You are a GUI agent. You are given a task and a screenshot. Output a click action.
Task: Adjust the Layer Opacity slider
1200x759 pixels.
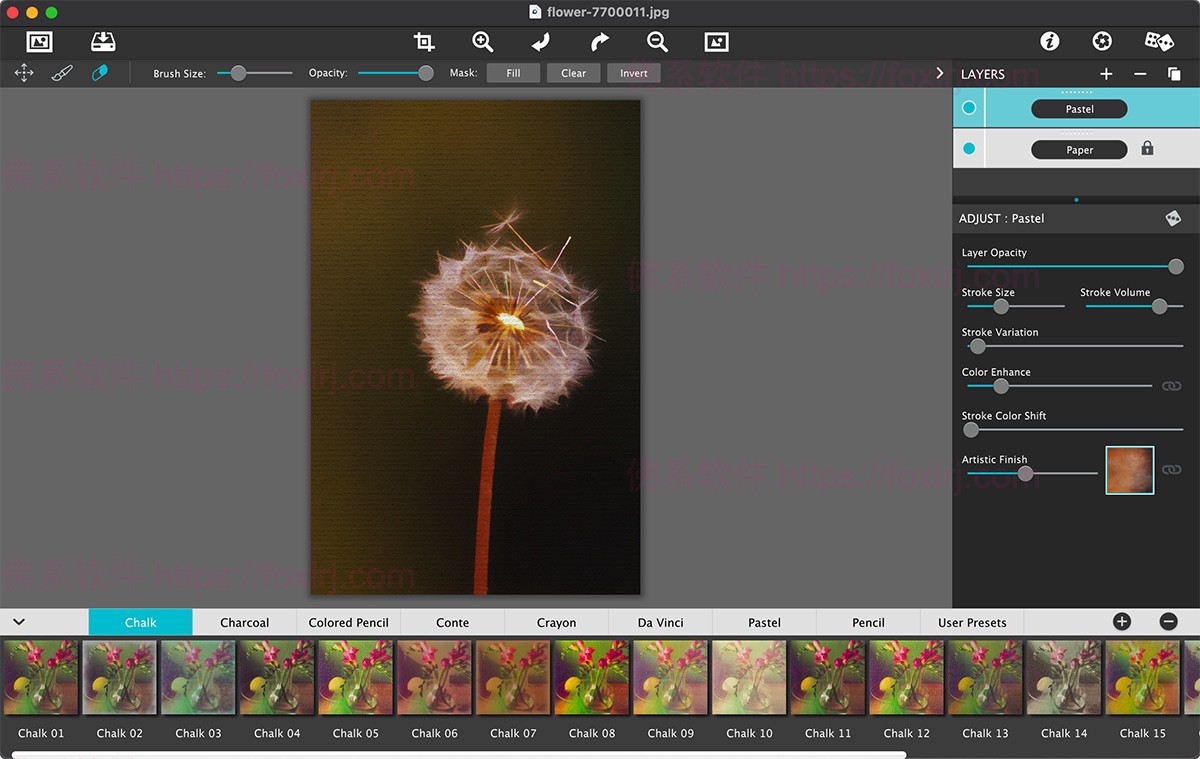(1176, 267)
